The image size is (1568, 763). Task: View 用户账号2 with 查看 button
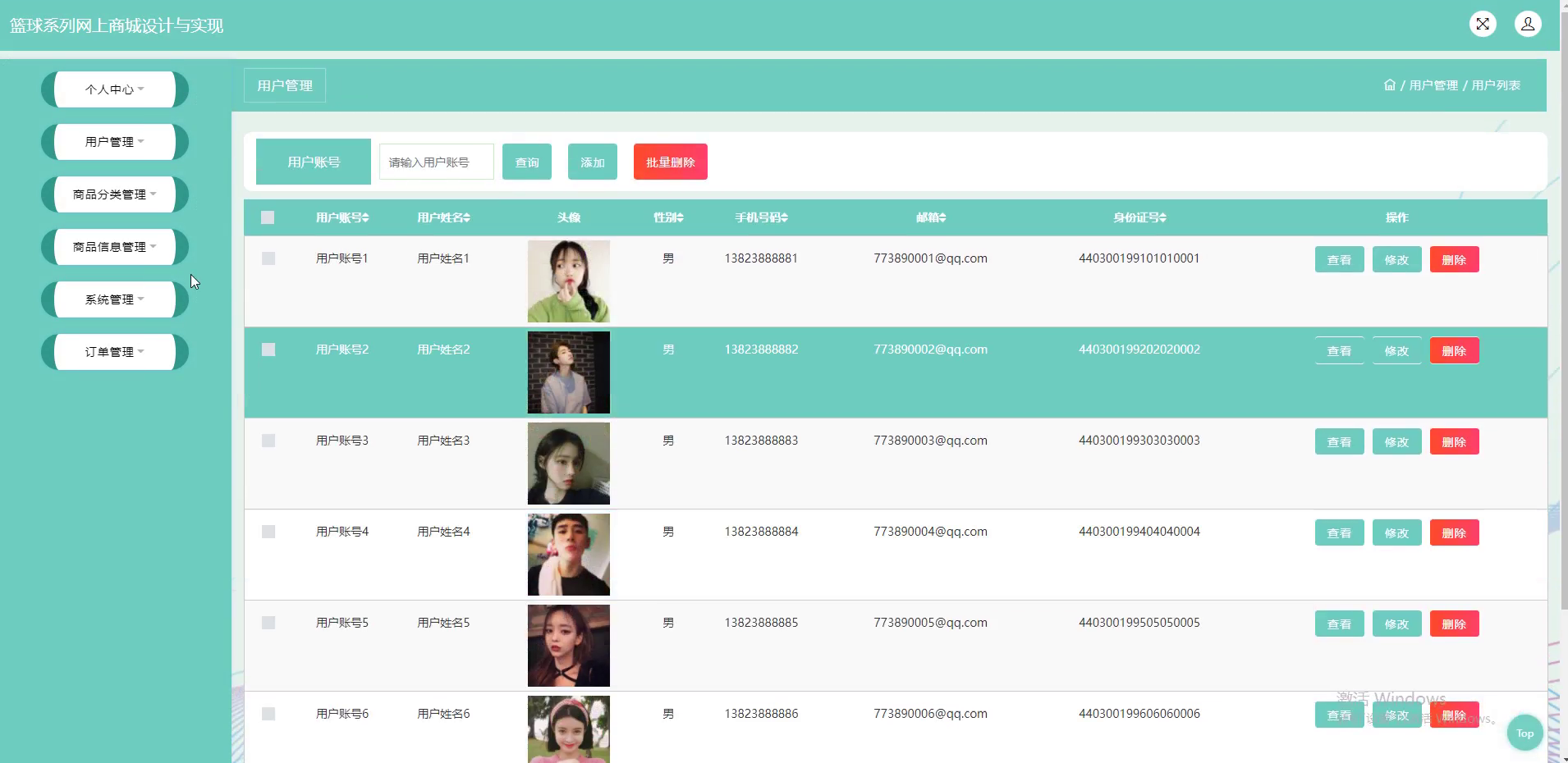click(x=1340, y=350)
